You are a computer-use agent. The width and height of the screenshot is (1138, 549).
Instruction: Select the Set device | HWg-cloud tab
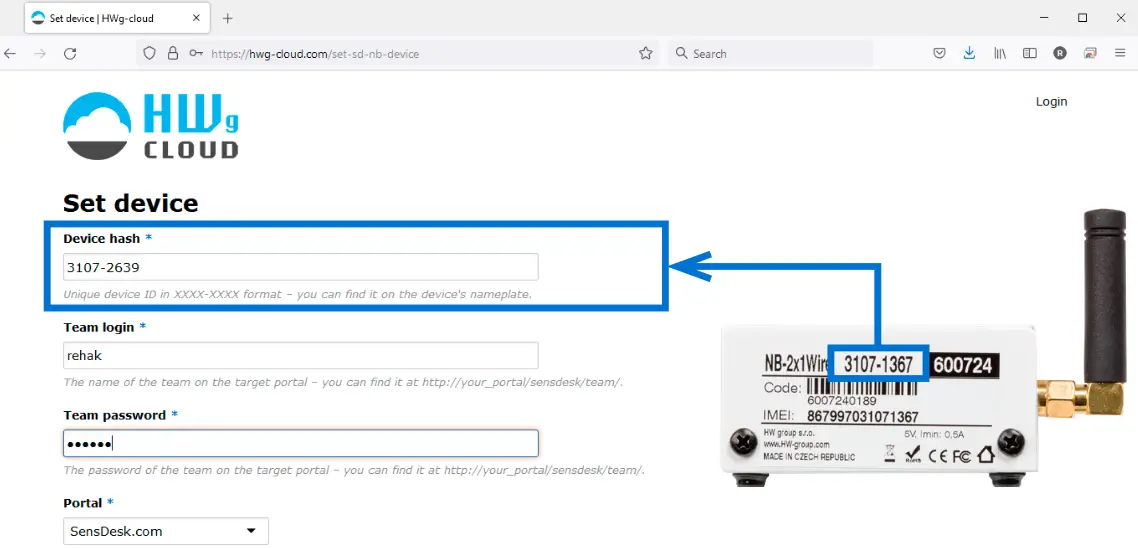coord(117,18)
